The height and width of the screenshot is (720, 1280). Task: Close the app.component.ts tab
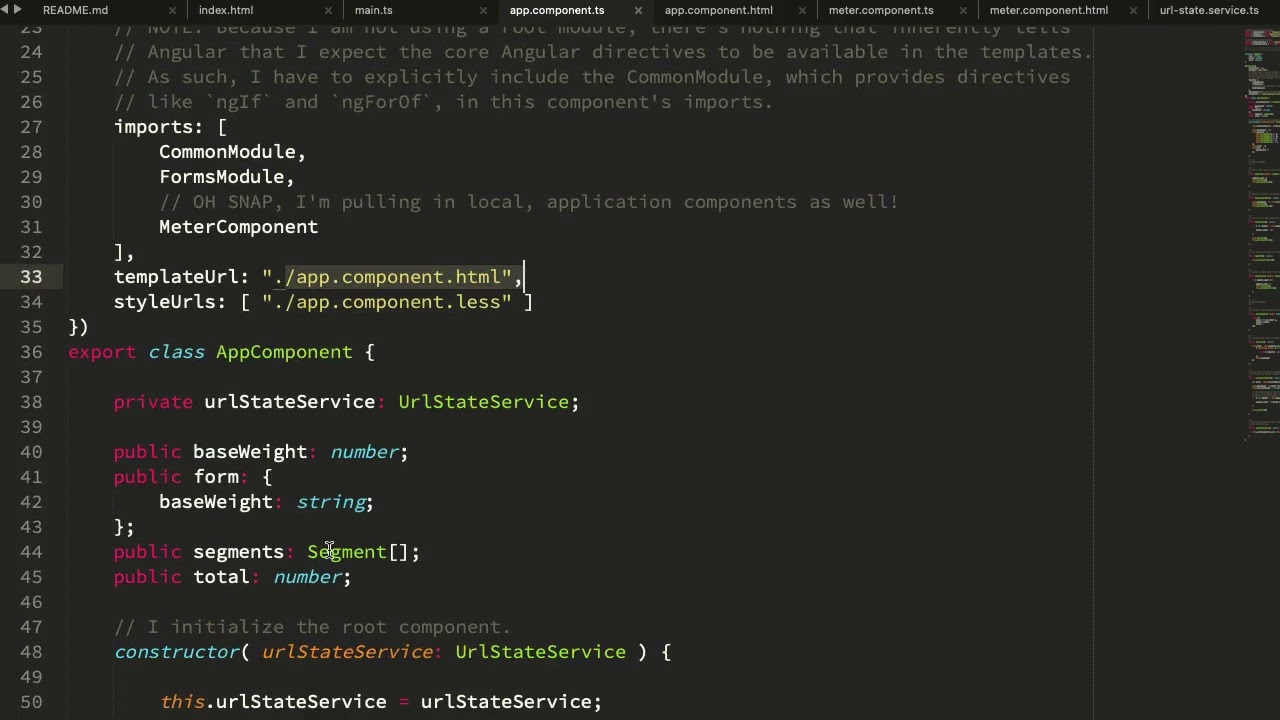pyautogui.click(x=638, y=10)
